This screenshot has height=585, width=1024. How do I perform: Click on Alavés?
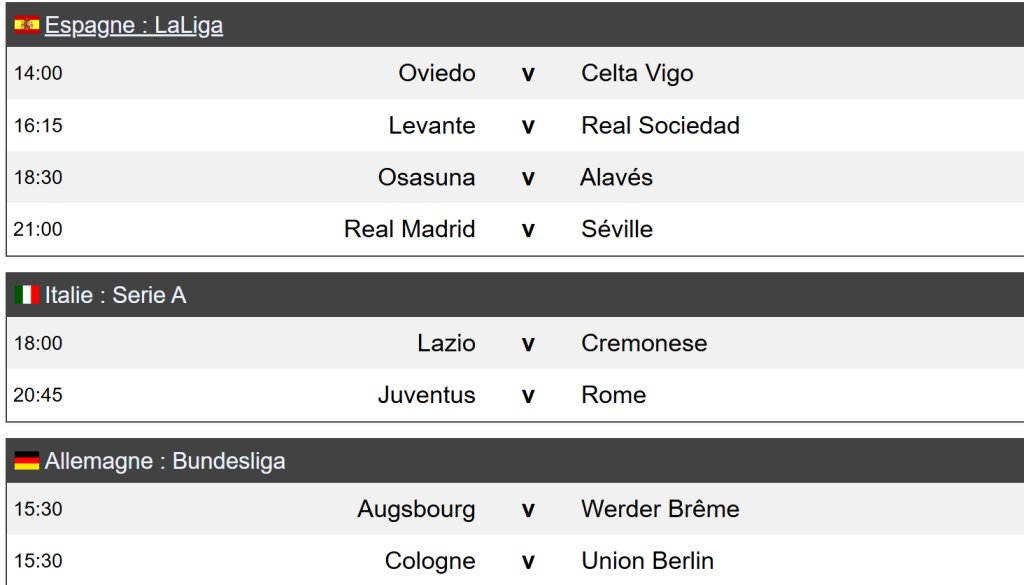pyautogui.click(x=616, y=178)
